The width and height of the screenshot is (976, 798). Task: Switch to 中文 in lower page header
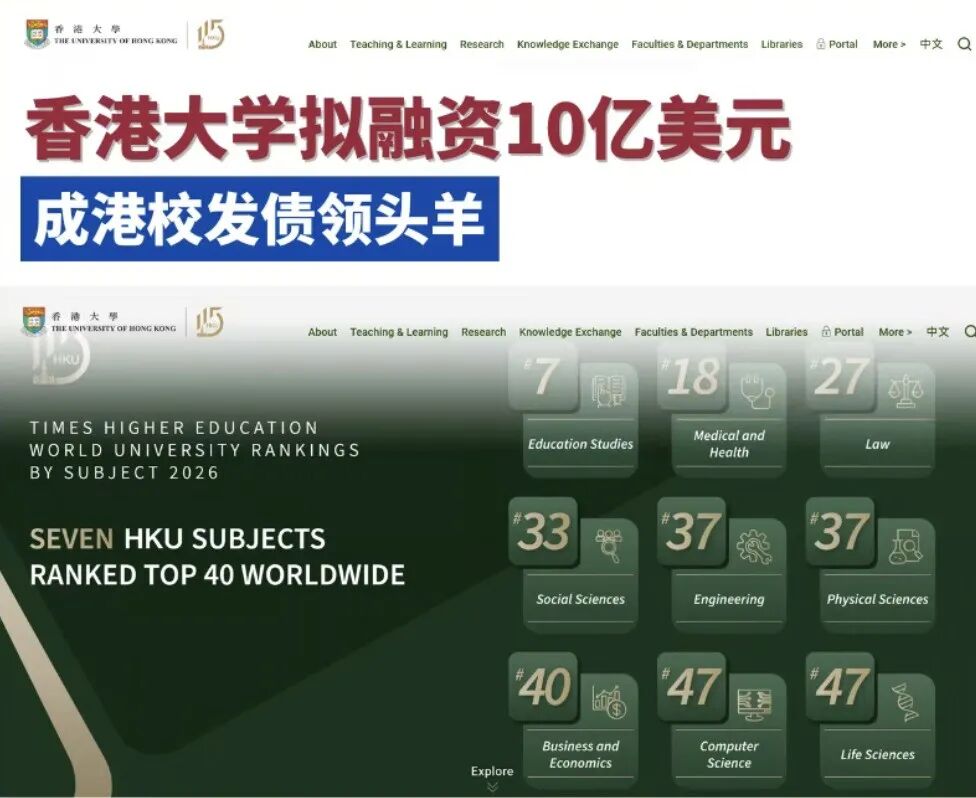[937, 331]
